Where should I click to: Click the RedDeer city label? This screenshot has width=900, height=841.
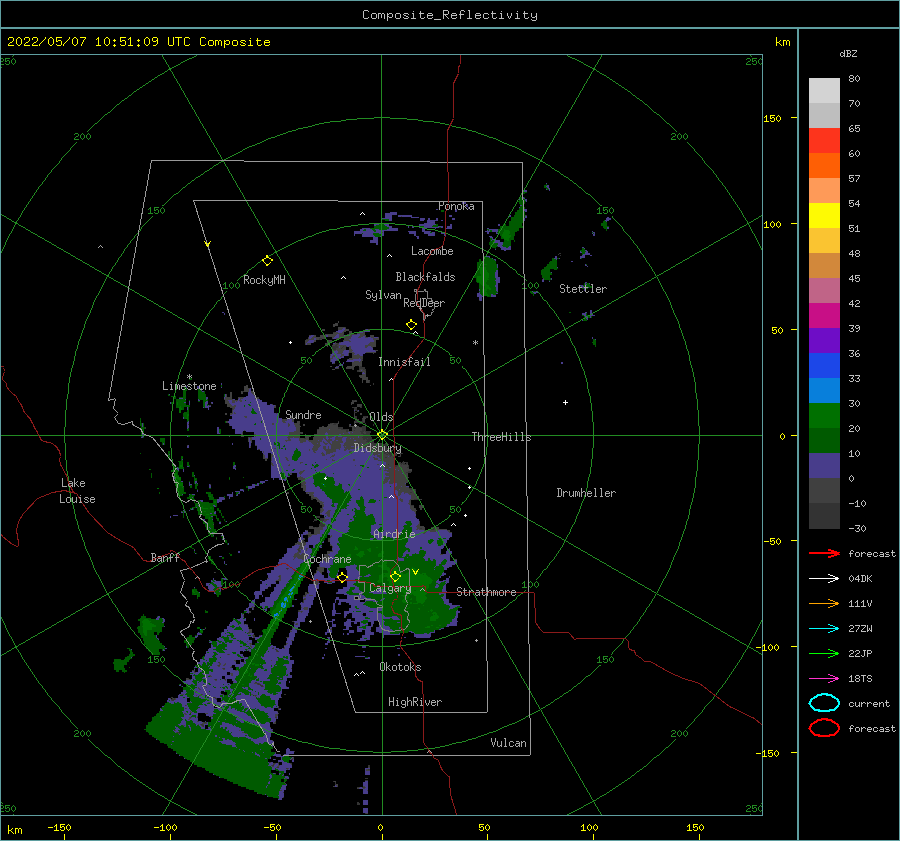tap(424, 303)
